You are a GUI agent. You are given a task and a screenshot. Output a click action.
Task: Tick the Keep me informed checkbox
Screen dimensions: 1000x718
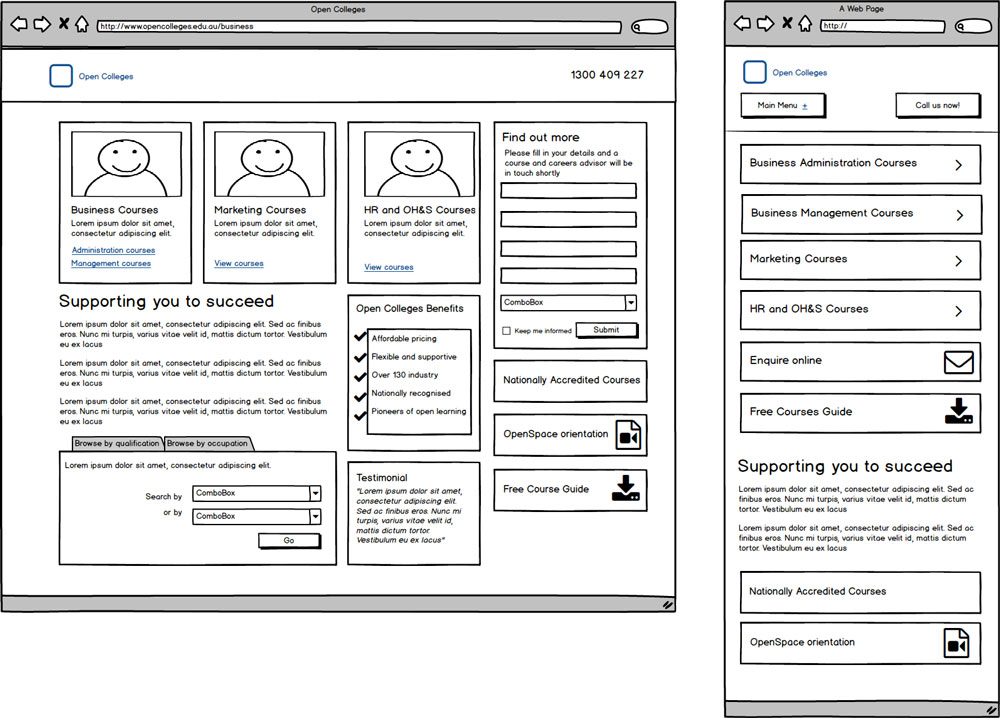tap(506, 331)
